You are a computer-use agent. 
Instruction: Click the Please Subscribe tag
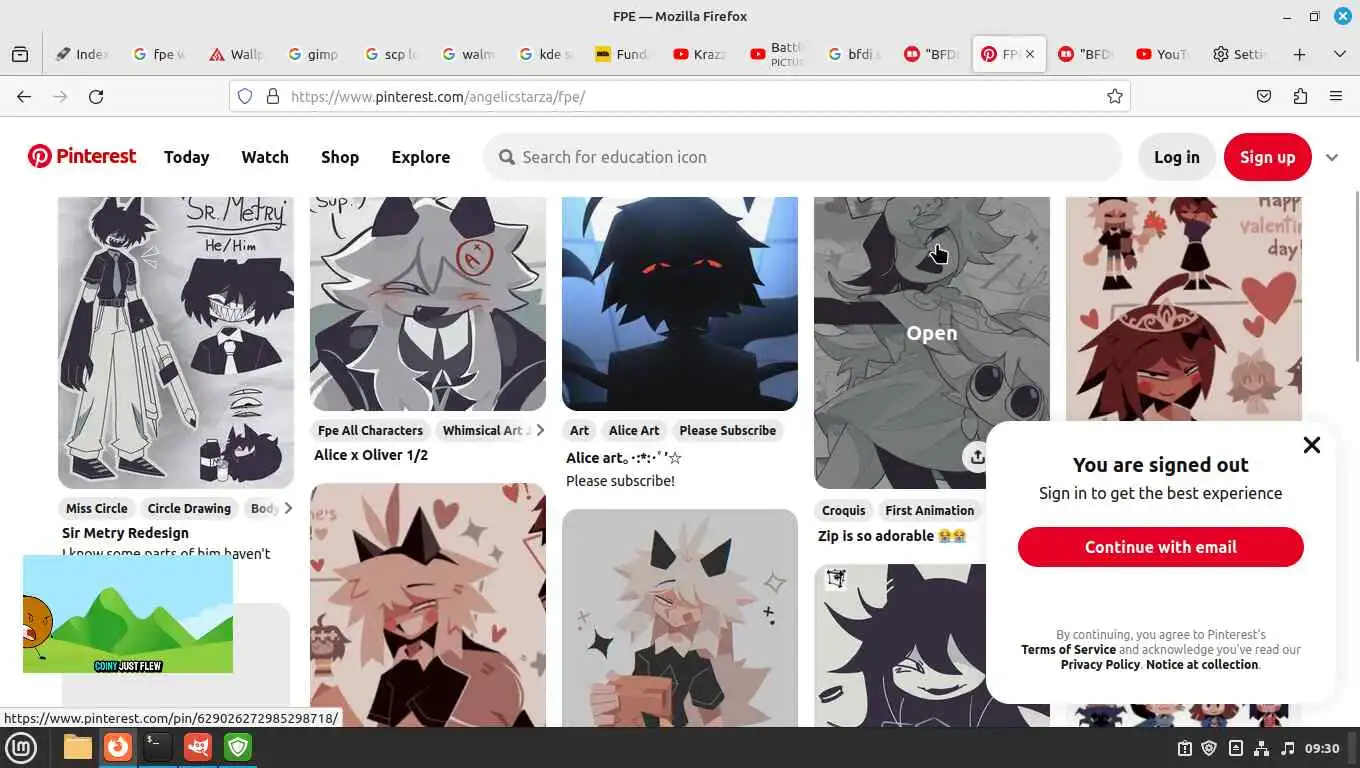click(x=728, y=430)
